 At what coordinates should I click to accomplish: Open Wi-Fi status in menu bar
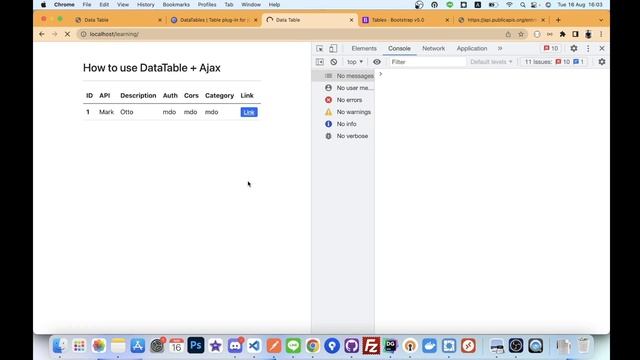pyautogui.click(x=509, y=5)
